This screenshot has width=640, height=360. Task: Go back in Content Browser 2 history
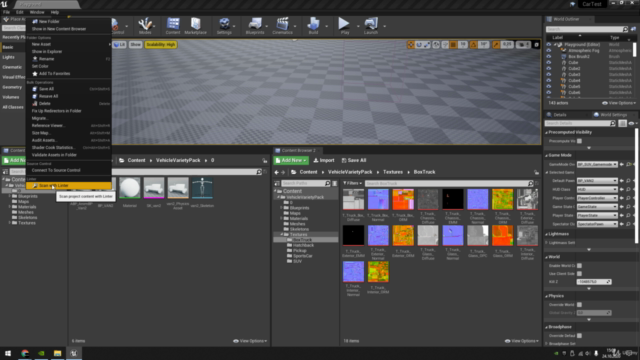pyautogui.click(x=277, y=172)
